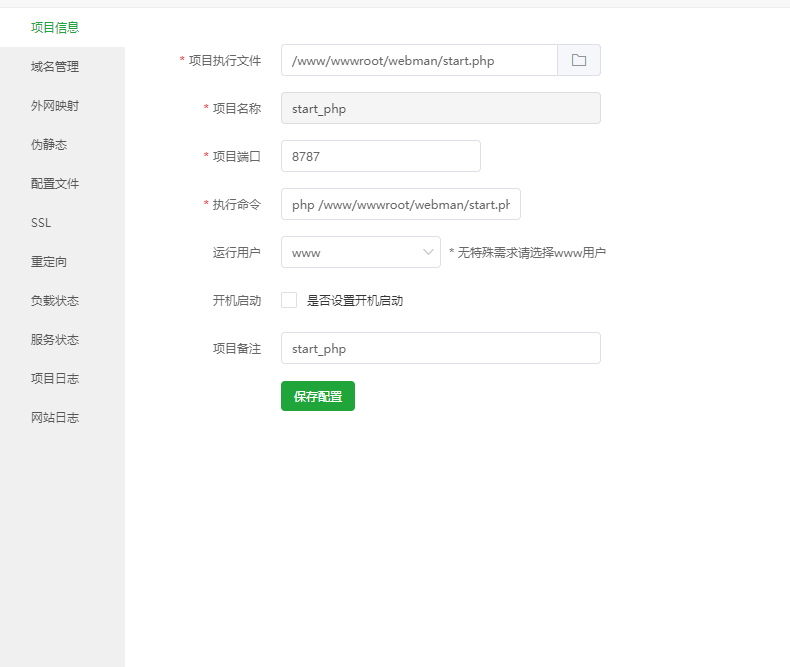The height and width of the screenshot is (667, 790).
Task: Open the 运行用户 dropdown
Action: (x=360, y=252)
